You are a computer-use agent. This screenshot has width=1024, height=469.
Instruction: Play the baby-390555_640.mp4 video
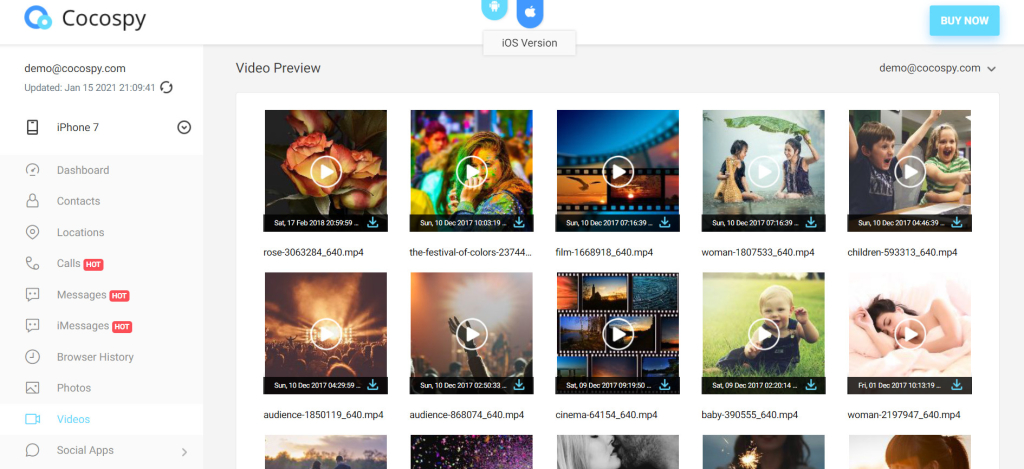[763, 334]
